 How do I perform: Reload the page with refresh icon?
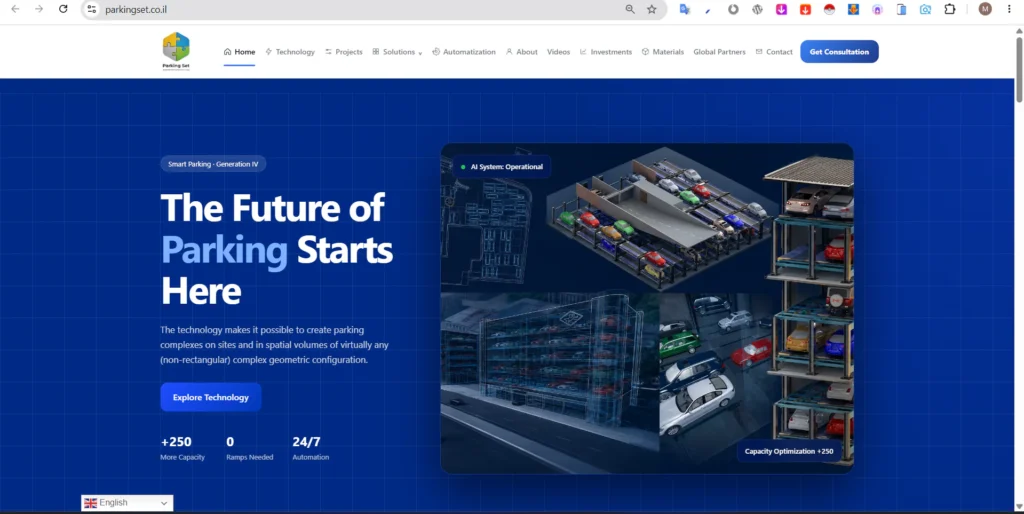63,9
